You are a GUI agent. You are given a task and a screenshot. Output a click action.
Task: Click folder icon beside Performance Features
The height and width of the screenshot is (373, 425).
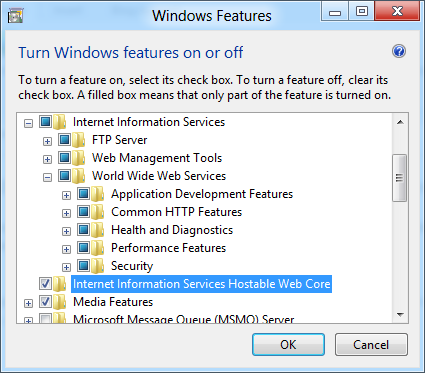[97, 248]
